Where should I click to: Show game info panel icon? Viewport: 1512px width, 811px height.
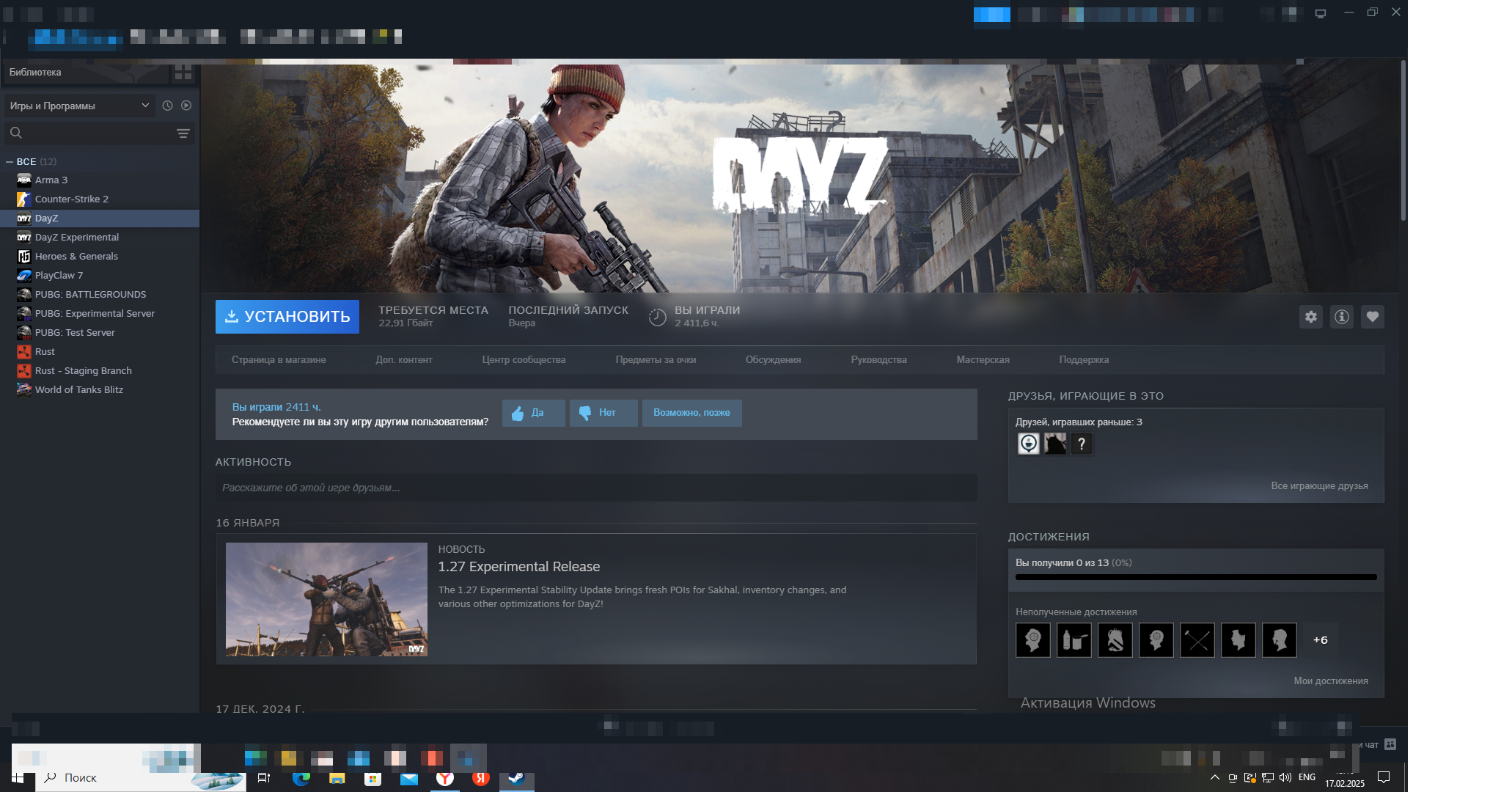pos(1342,317)
